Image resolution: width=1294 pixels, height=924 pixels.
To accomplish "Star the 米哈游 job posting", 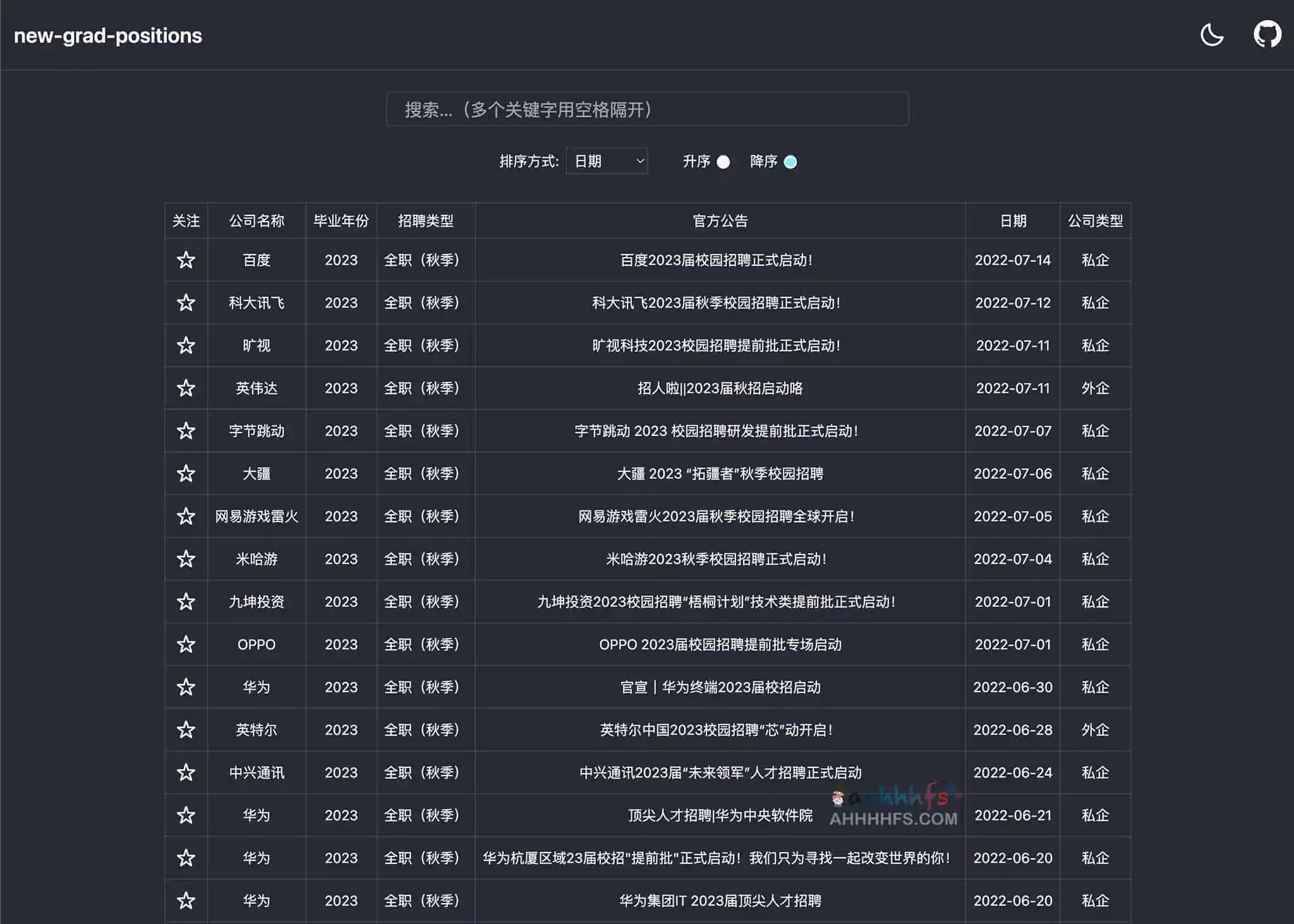I will point(186,559).
